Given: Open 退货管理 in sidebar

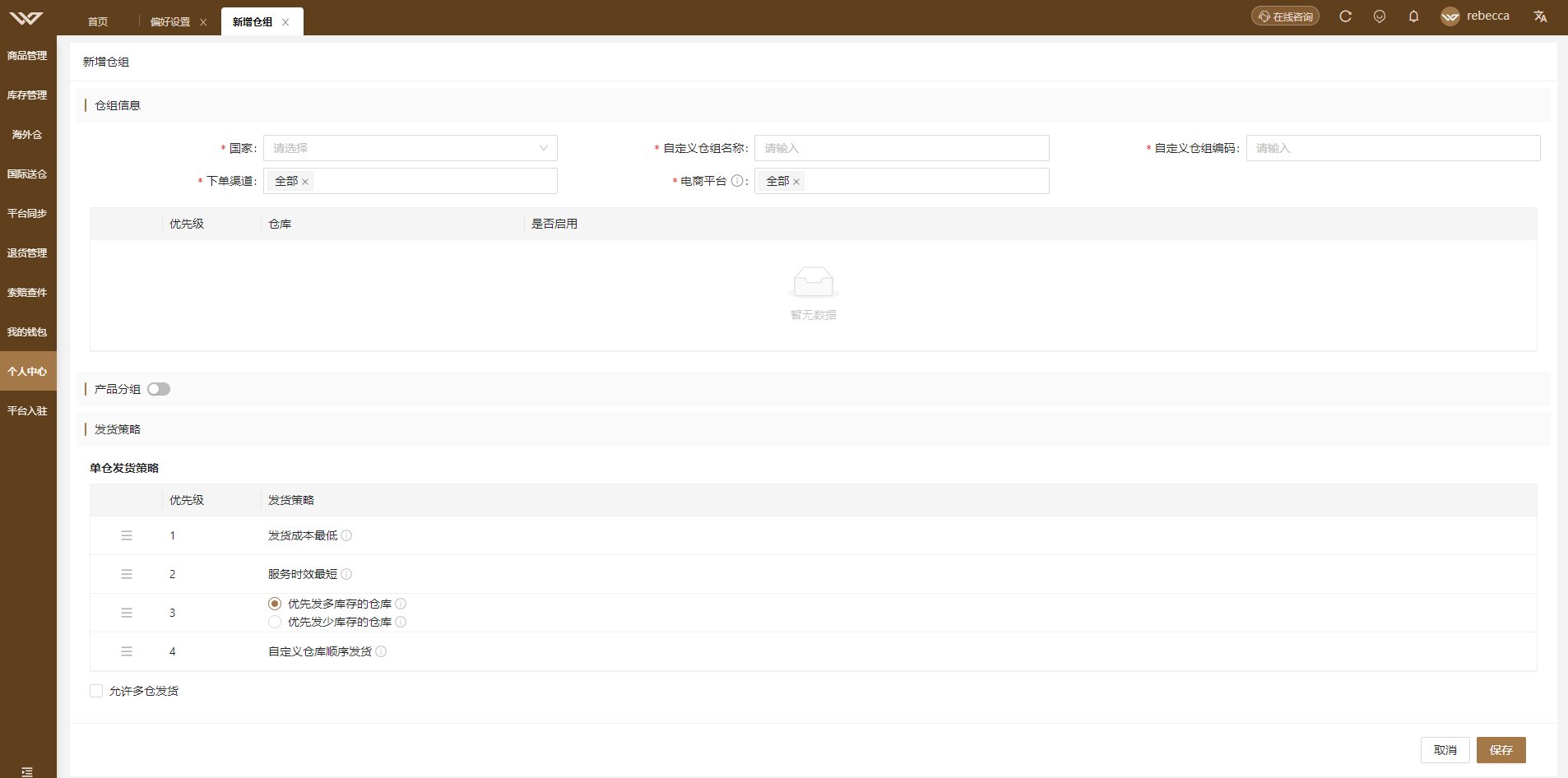Looking at the screenshot, I should [x=27, y=253].
